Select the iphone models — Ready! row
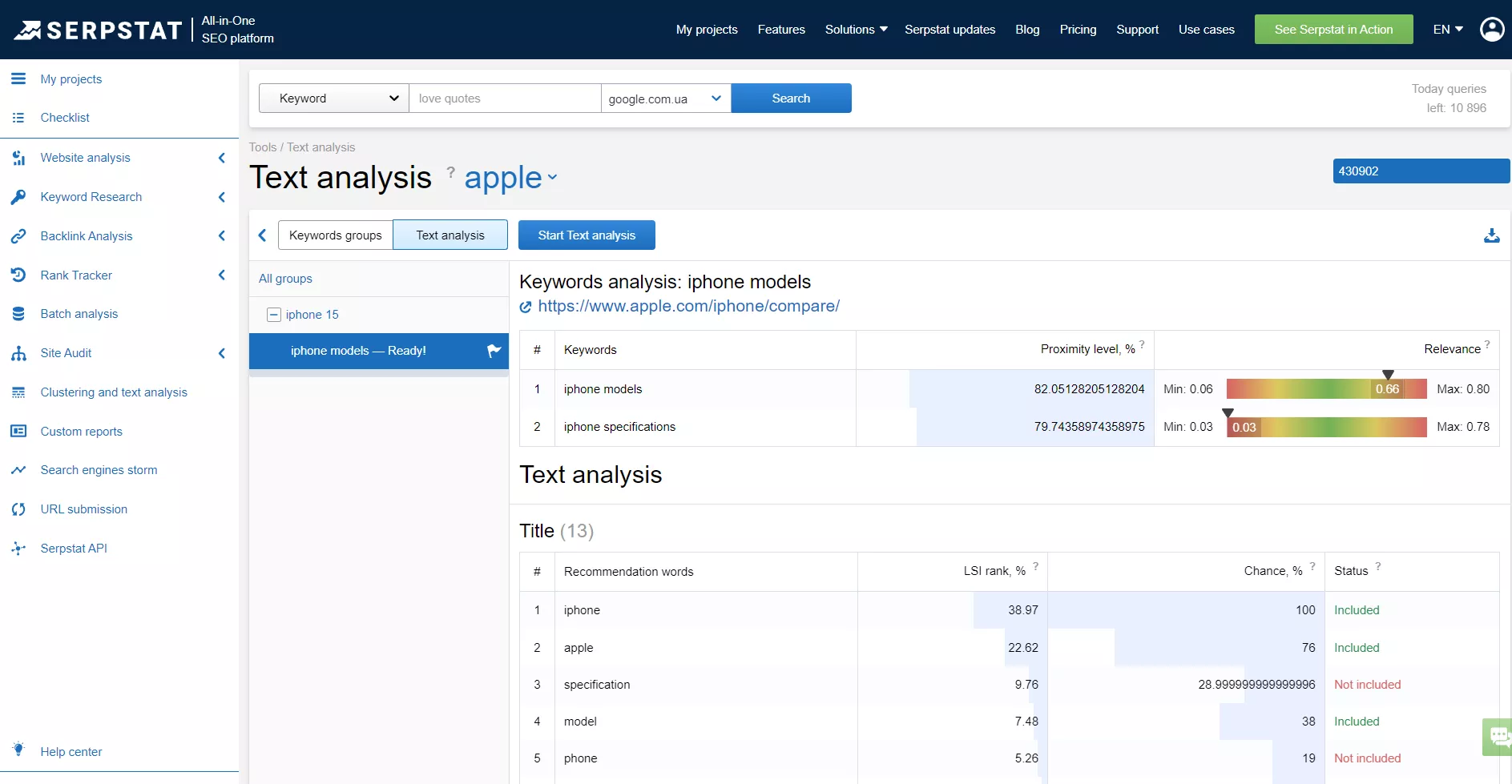The width and height of the screenshot is (1512, 784). coord(379,351)
